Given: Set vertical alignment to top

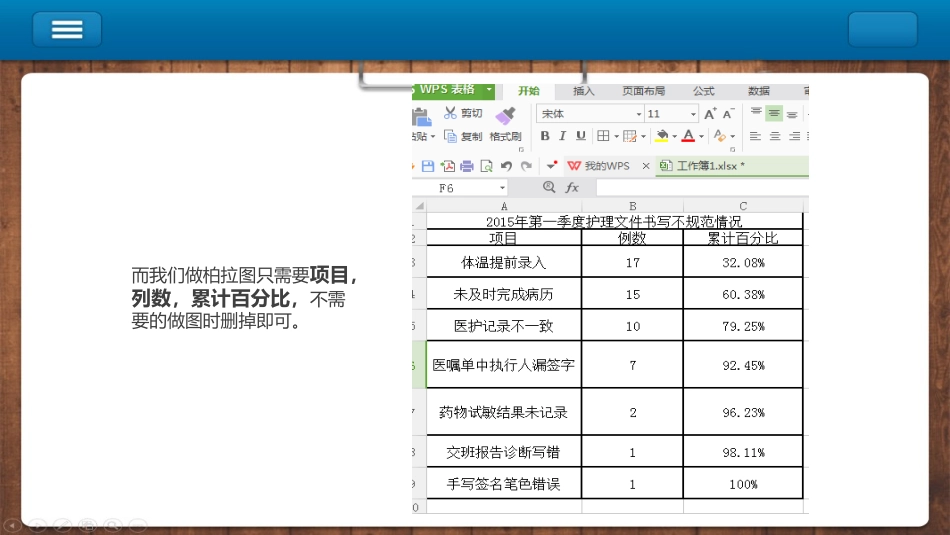Looking at the screenshot, I should pos(756,113).
